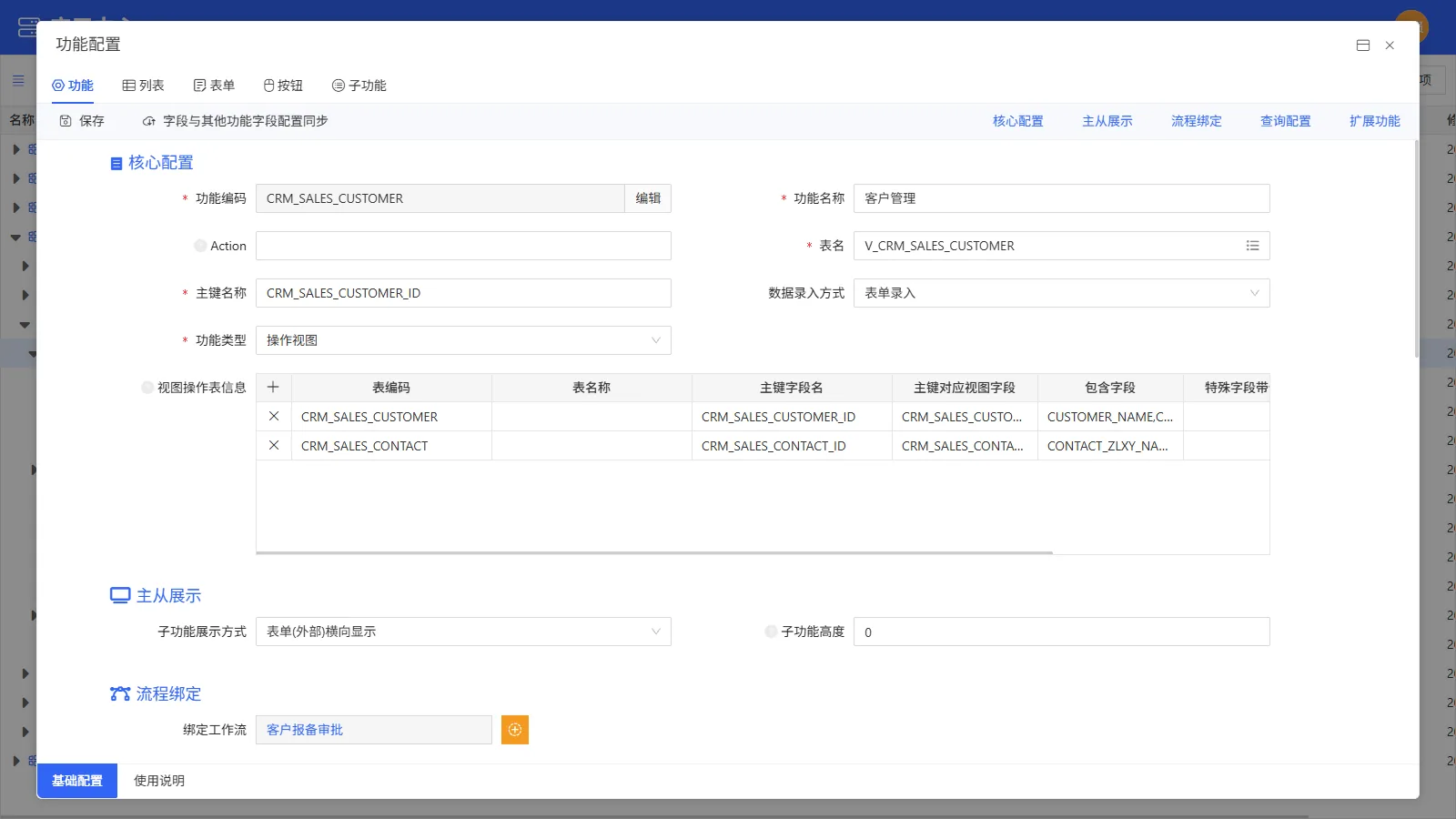
Task: Remove the CRM_SALES_CONTACT table row
Action: (274, 445)
